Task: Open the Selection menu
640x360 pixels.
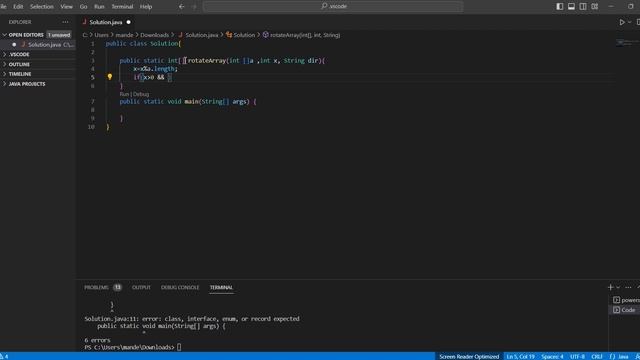Action: (42, 7)
